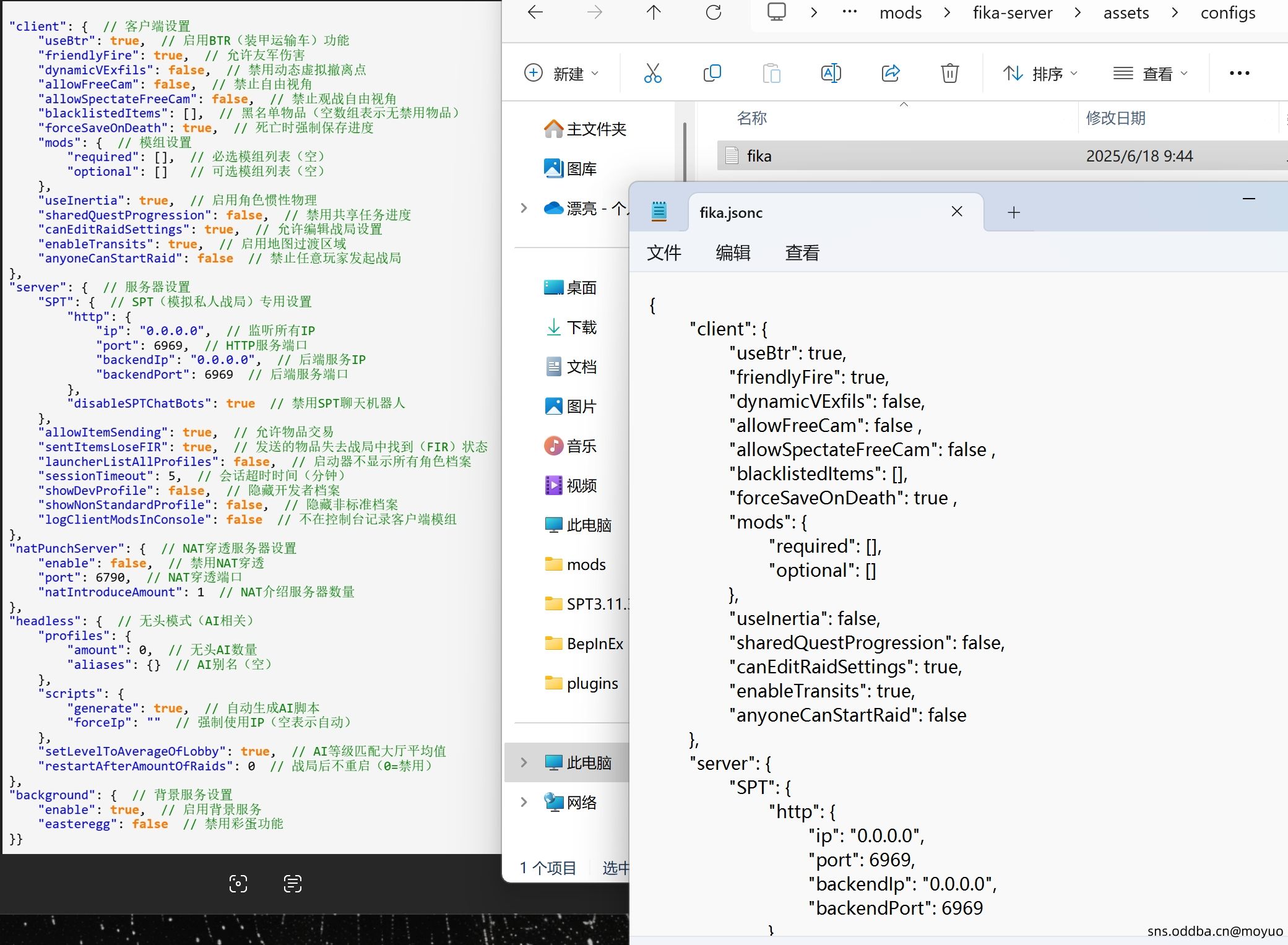Open the See more options ellipsis
1288x945 pixels.
click(x=1239, y=73)
